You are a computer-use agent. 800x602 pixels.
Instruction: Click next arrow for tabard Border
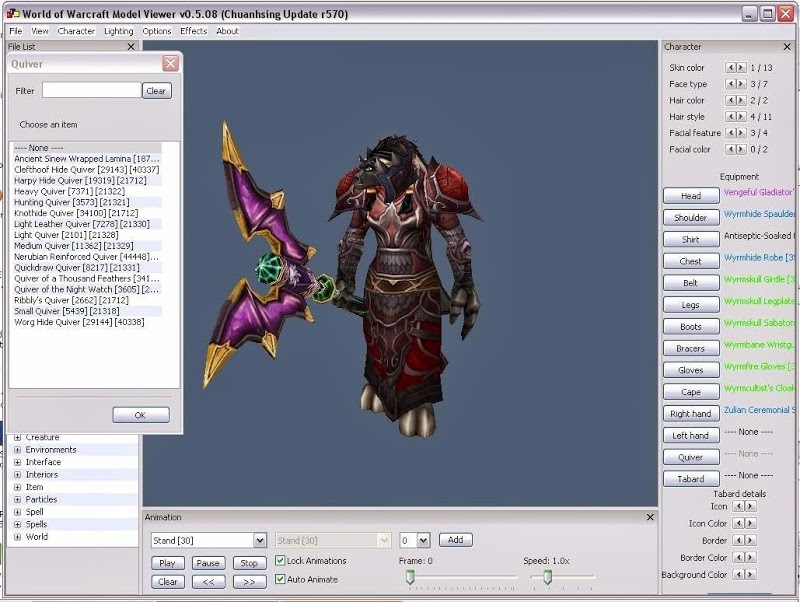click(750, 540)
